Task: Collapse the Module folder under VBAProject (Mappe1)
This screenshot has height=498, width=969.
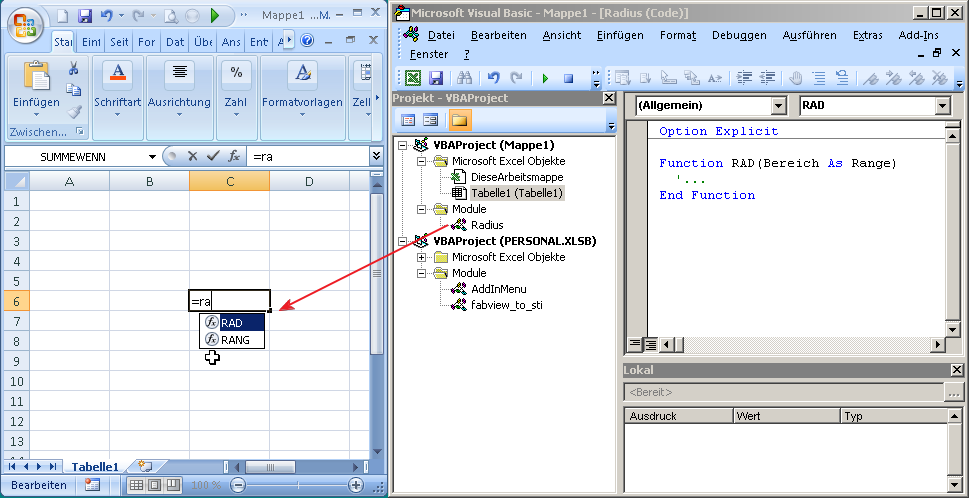Action: (x=422, y=209)
